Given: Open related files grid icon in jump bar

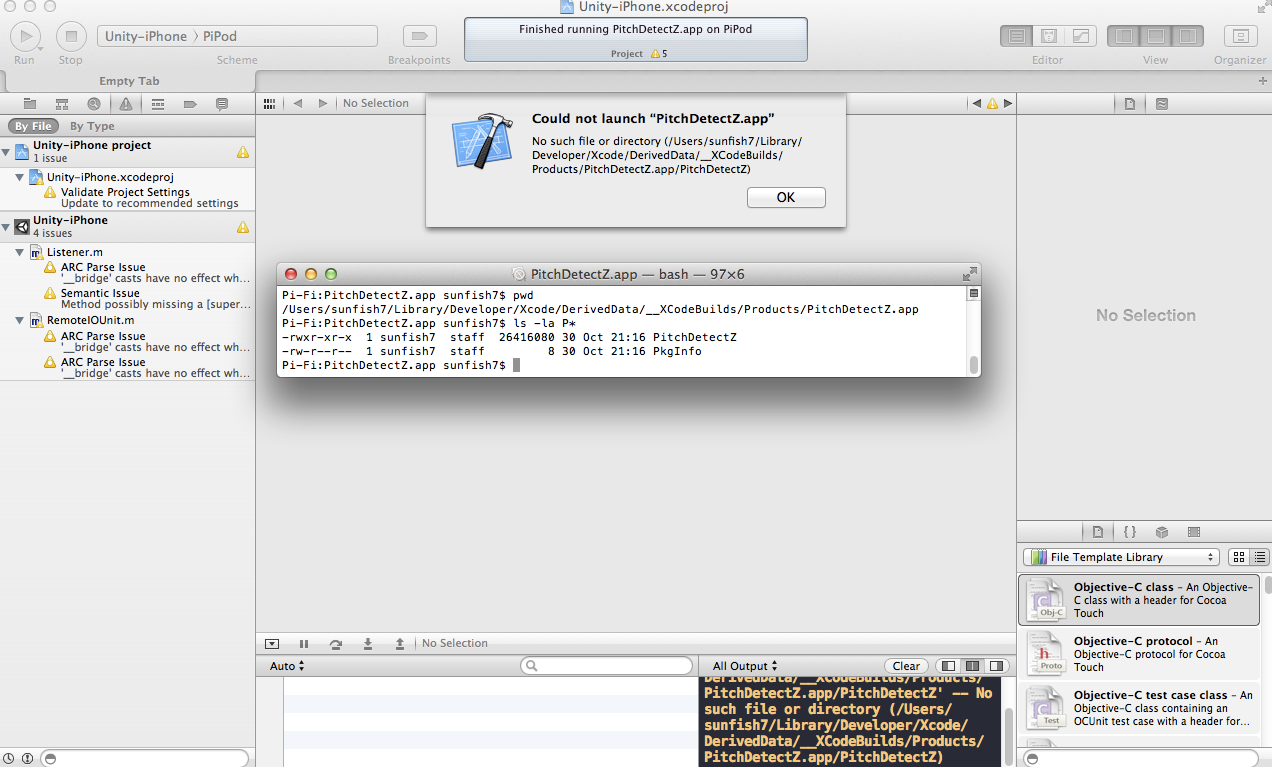Looking at the screenshot, I should point(269,103).
